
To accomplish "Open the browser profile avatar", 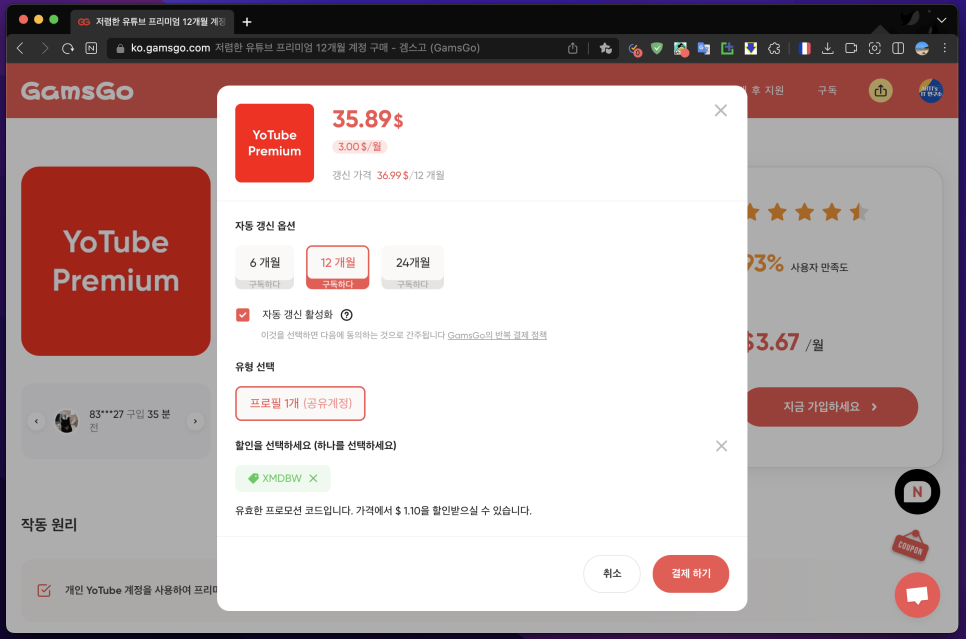I will tap(922, 48).
